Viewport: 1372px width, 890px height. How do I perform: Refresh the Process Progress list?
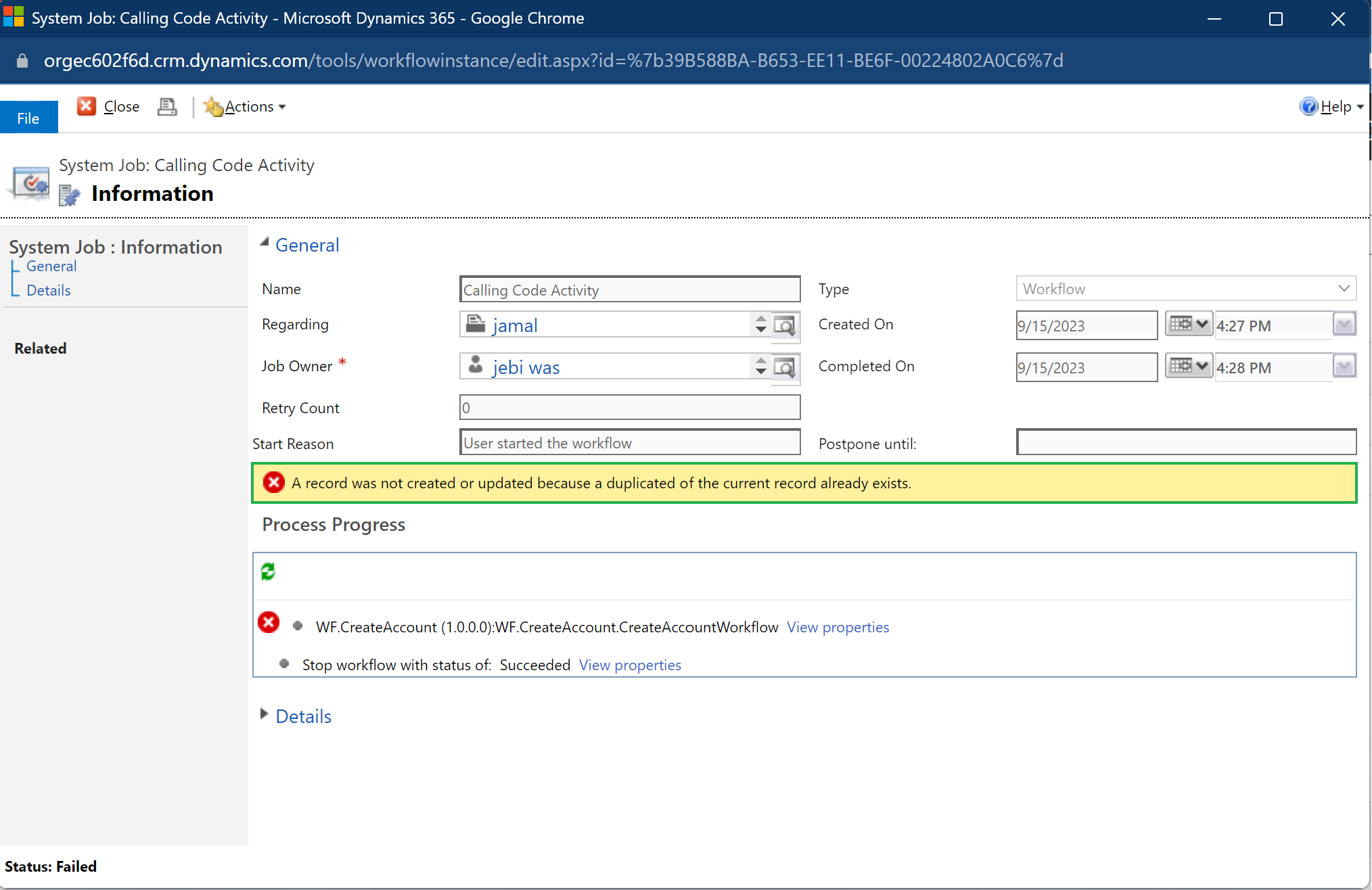[269, 571]
